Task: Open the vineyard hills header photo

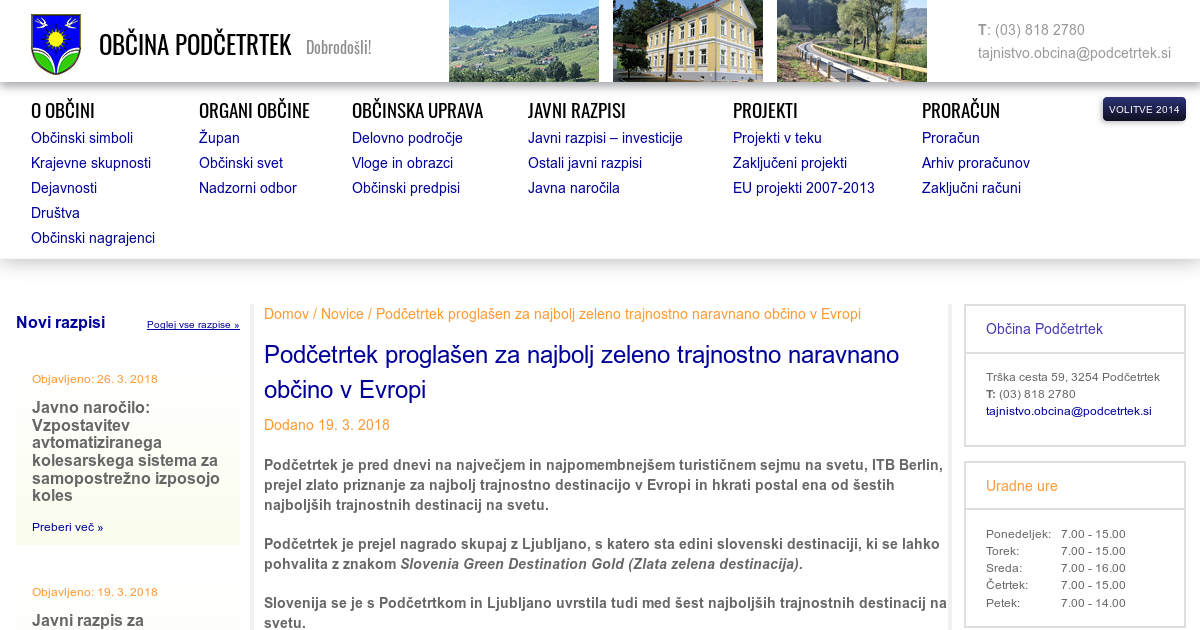Action: click(523, 41)
